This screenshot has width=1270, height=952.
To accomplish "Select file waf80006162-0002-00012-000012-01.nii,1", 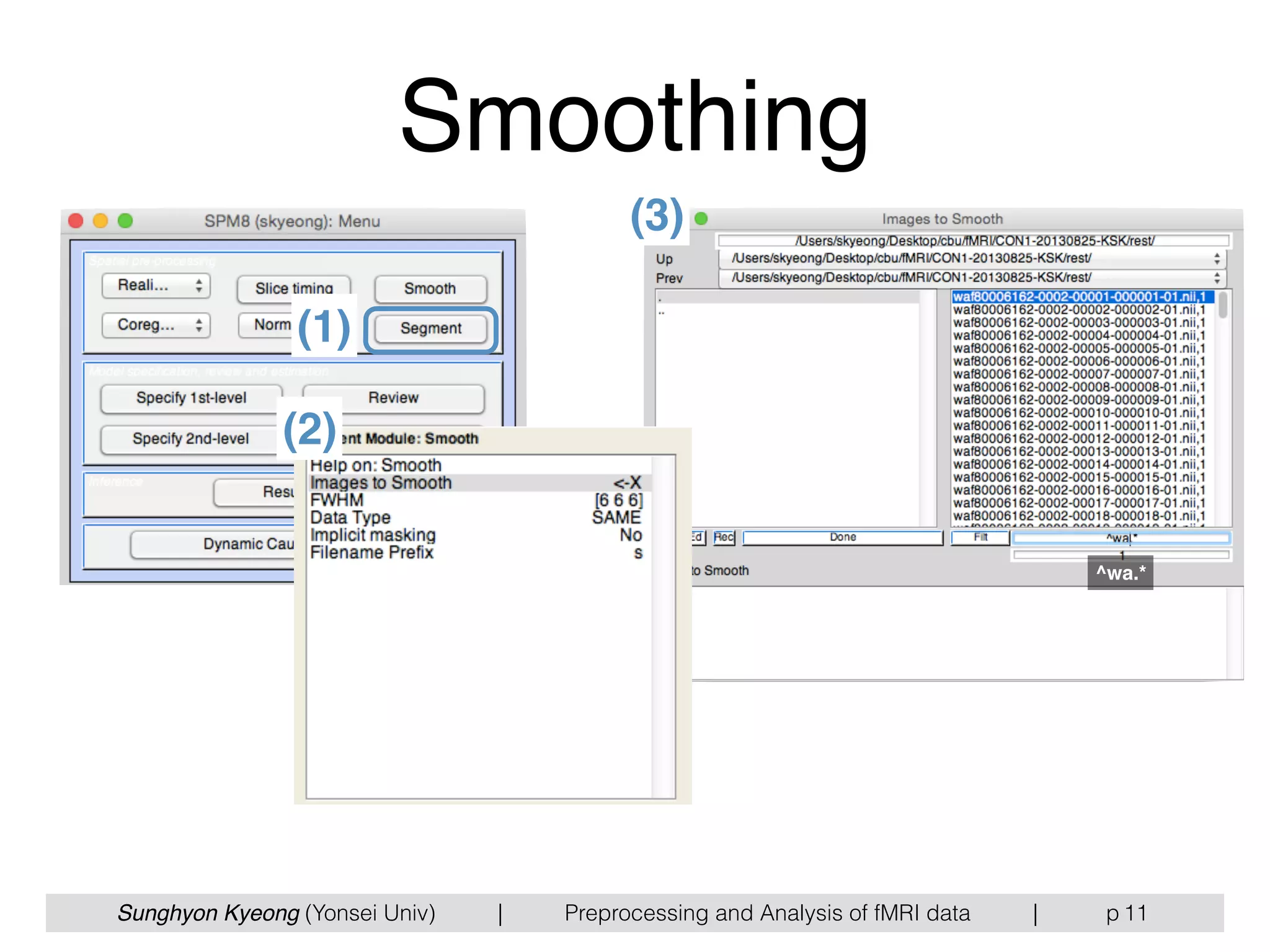I will tap(1083, 439).
